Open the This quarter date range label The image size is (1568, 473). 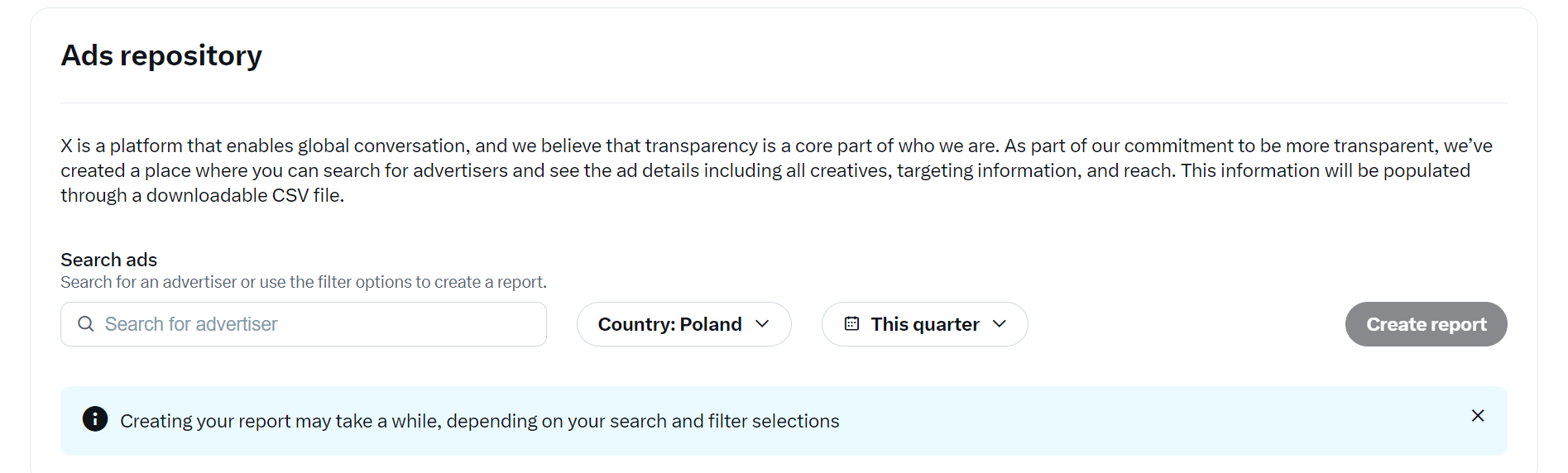(x=924, y=324)
